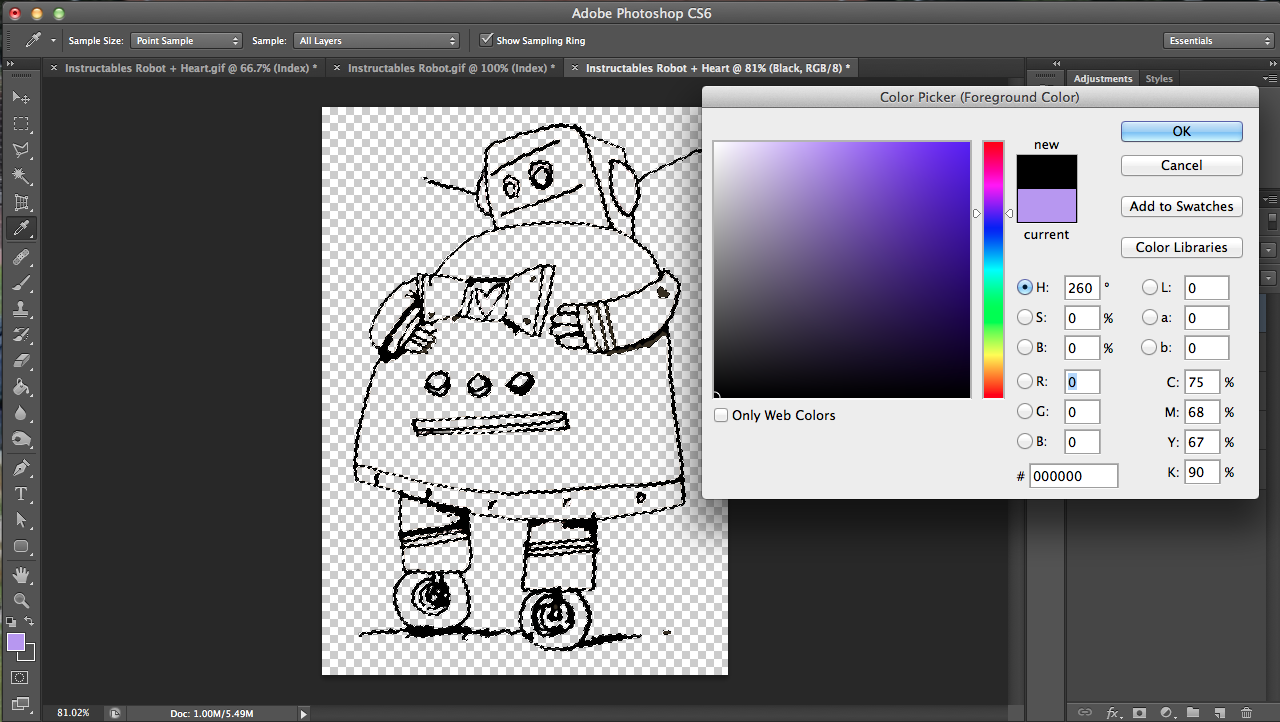The image size is (1280, 722).
Task: Select the Blur tool
Action: click(x=21, y=414)
